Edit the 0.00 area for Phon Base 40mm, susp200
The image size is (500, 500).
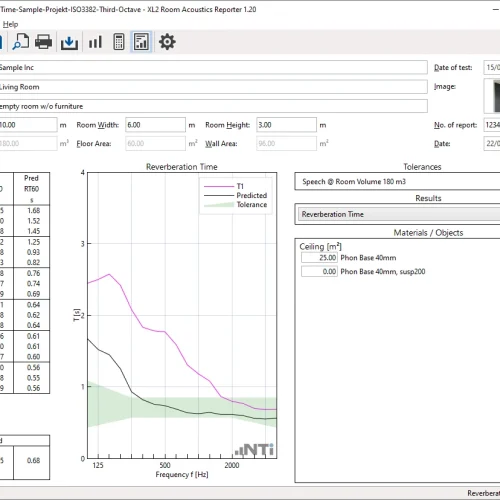point(319,271)
